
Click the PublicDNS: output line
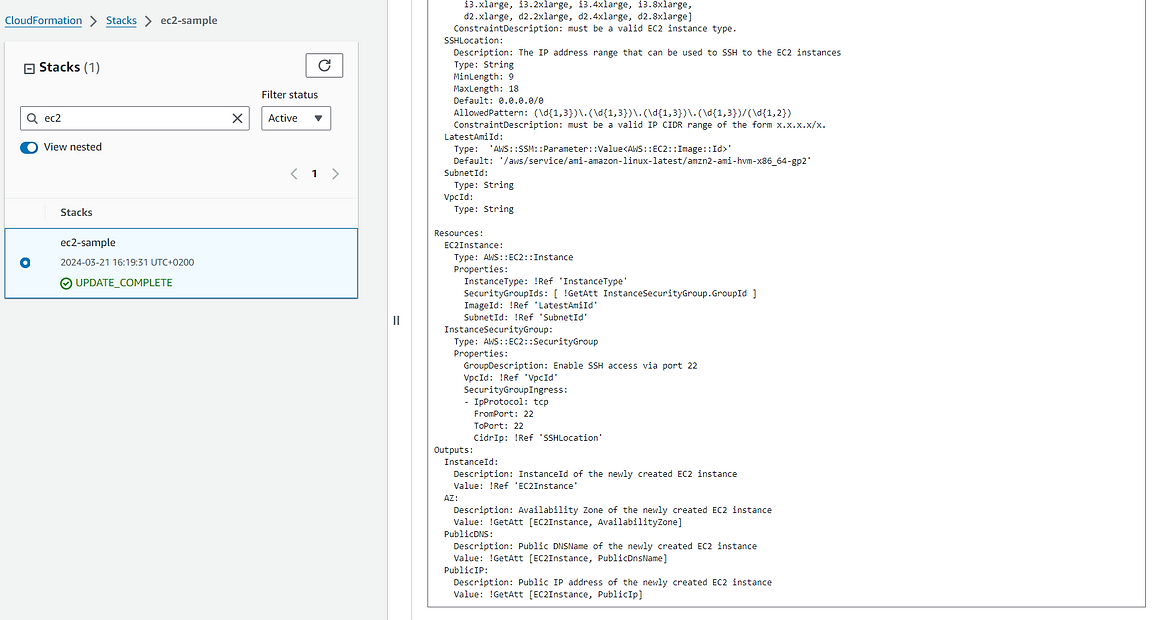(x=469, y=534)
